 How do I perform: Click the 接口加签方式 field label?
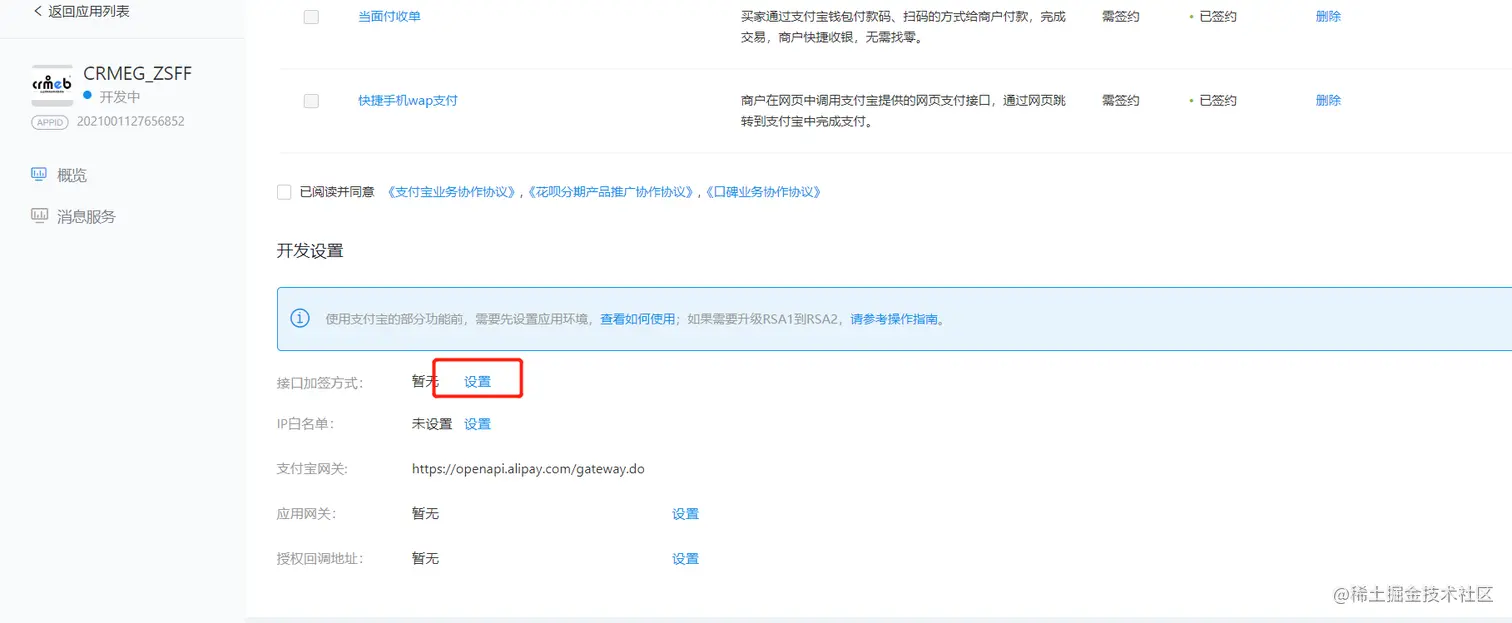[320, 382]
